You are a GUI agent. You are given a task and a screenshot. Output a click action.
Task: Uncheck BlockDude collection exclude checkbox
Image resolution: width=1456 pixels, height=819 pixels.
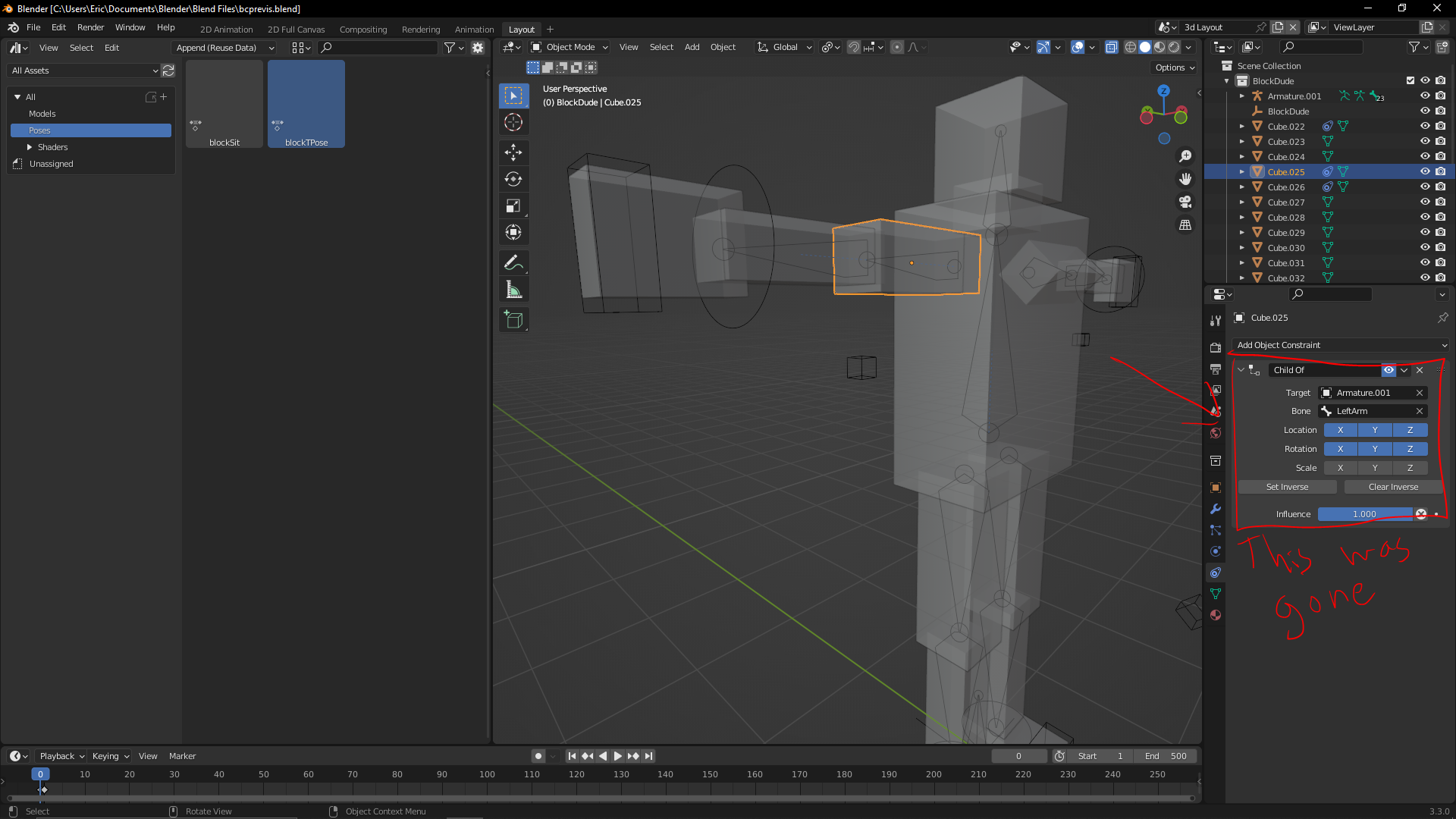pos(1410,81)
